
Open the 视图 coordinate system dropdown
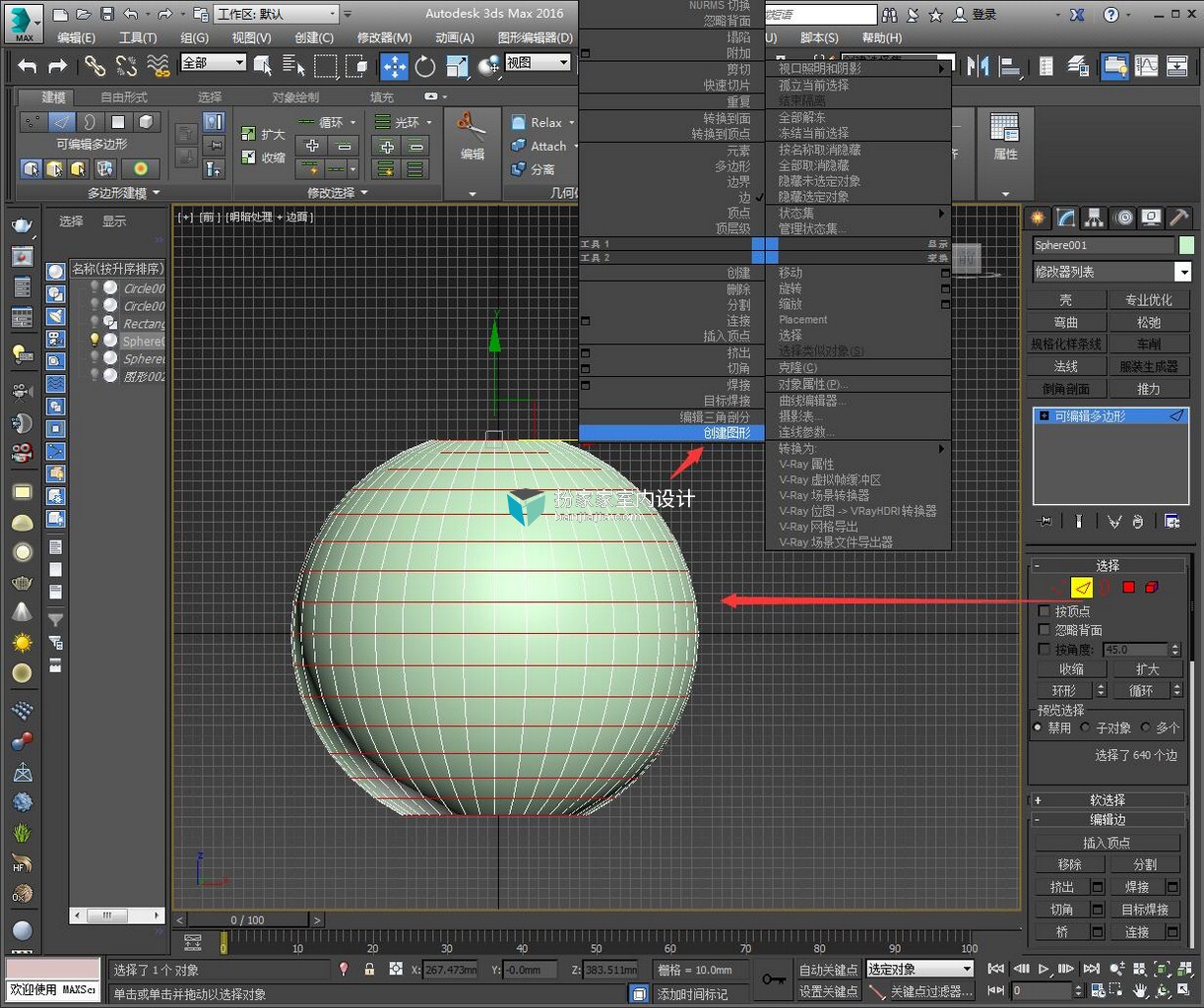pos(538,62)
